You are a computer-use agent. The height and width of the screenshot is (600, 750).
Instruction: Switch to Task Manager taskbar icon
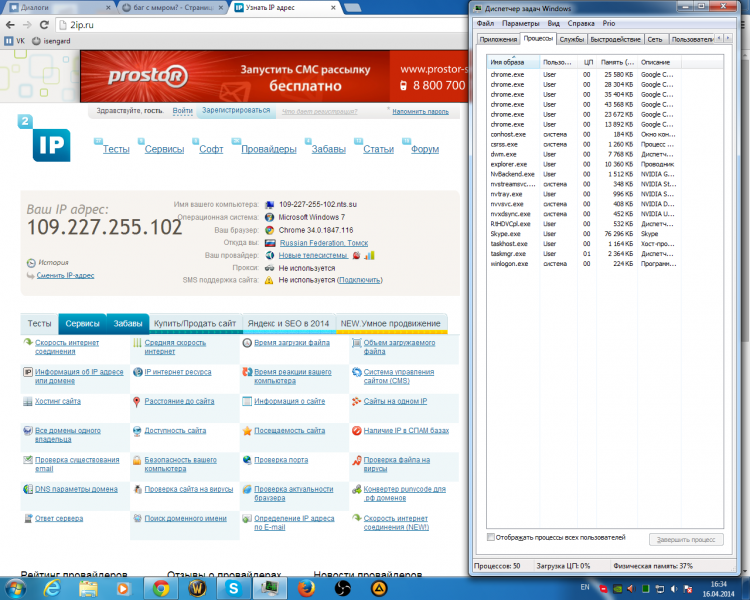tap(270, 588)
